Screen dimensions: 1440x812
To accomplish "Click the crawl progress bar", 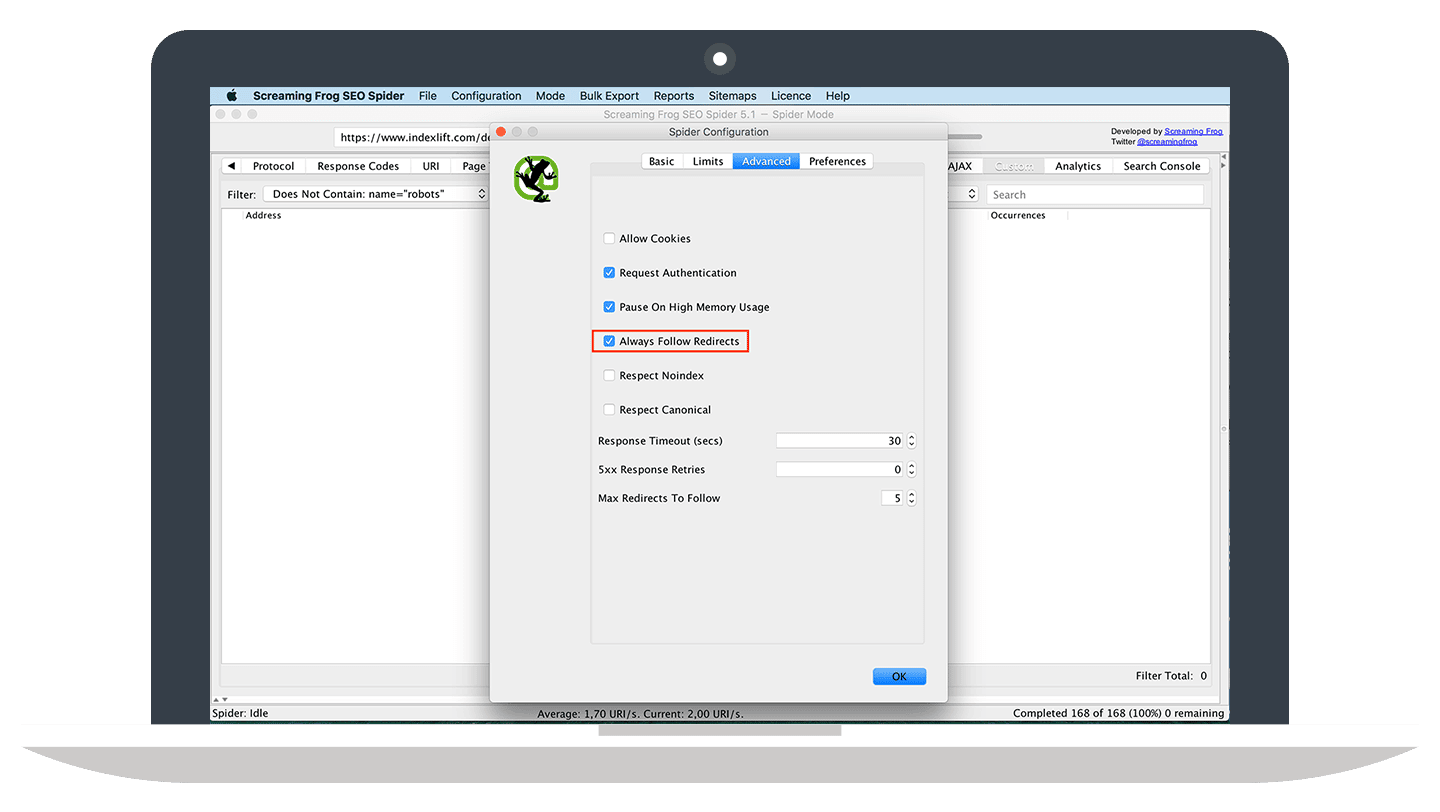I will point(964,137).
